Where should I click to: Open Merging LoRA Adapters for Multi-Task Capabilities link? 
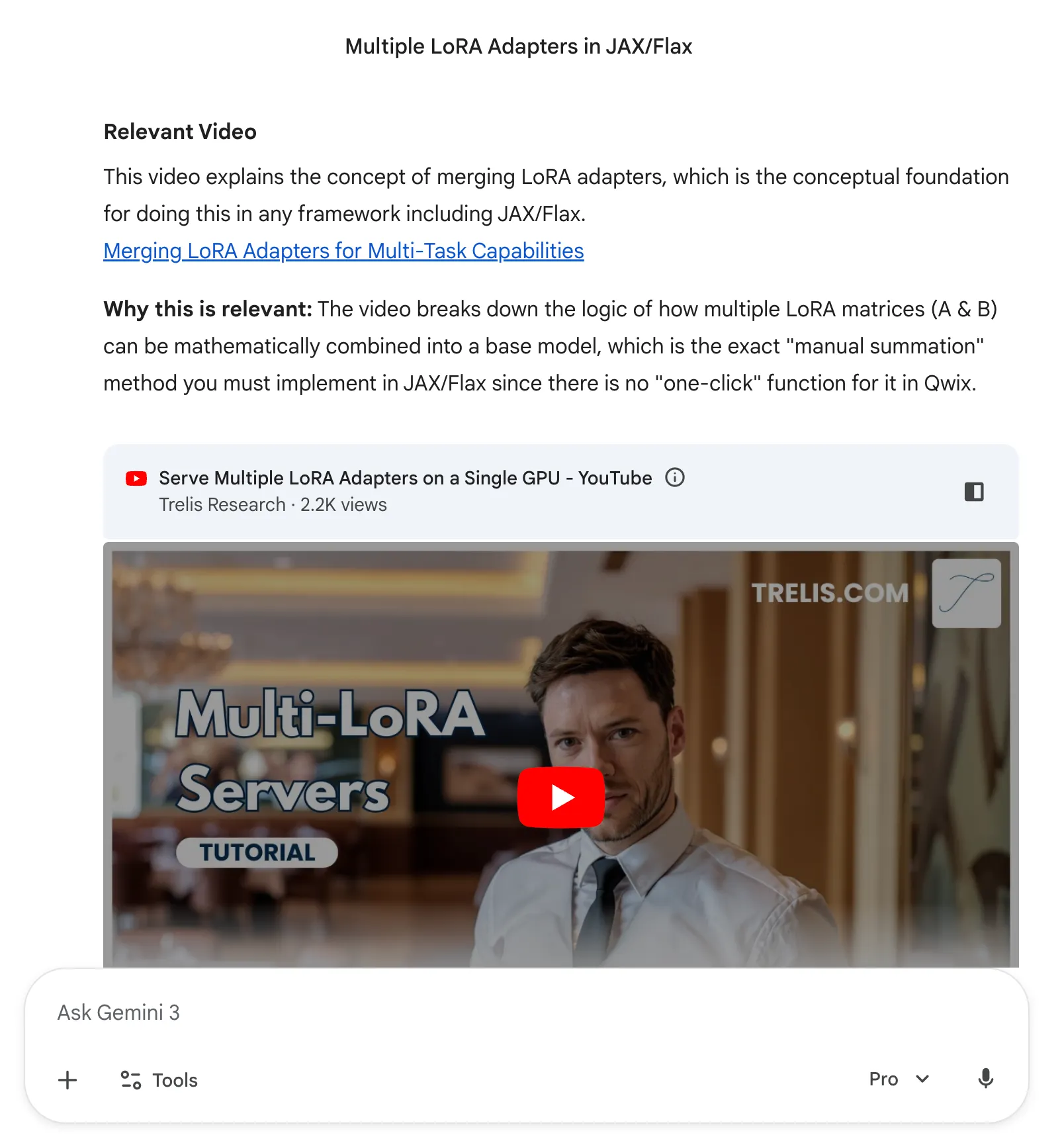coord(343,251)
